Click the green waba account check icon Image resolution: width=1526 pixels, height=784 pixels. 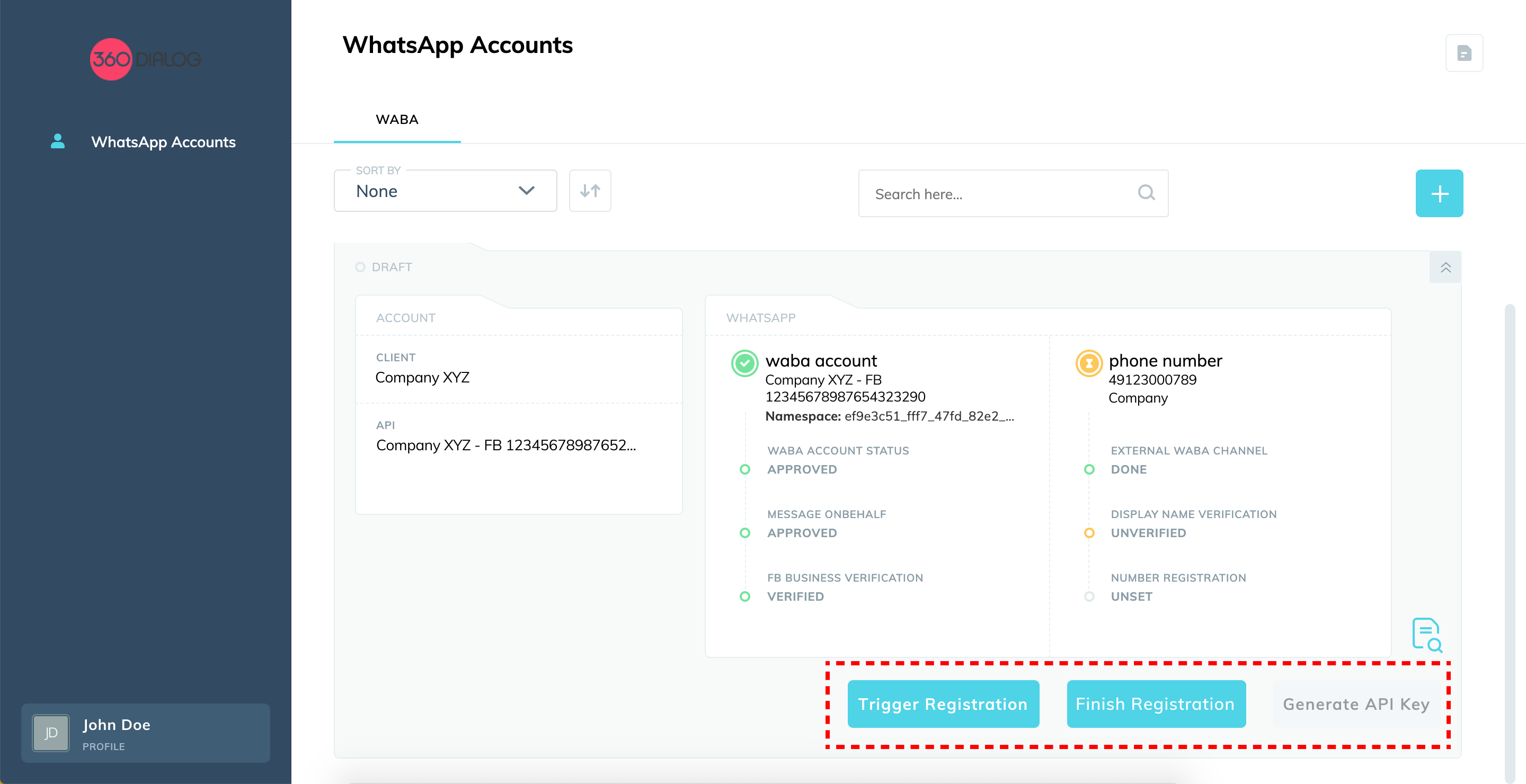click(x=744, y=363)
